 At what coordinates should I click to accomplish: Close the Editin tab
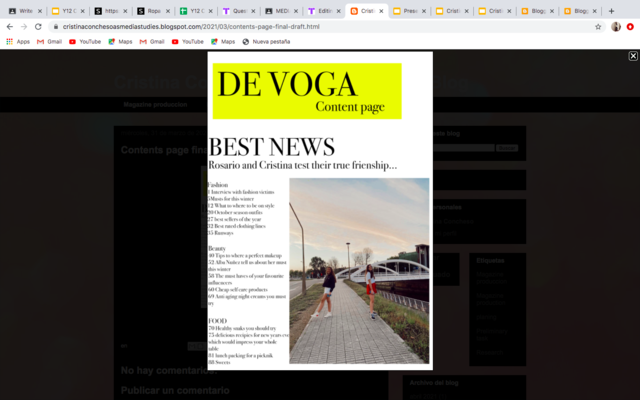point(338,11)
